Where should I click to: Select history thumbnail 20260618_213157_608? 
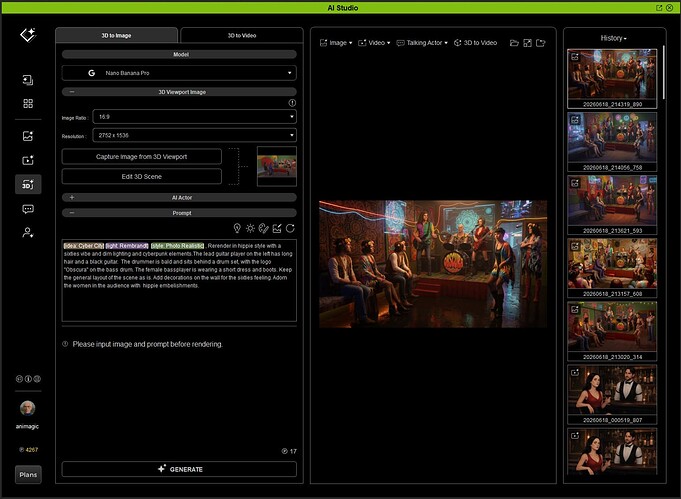[612, 268]
